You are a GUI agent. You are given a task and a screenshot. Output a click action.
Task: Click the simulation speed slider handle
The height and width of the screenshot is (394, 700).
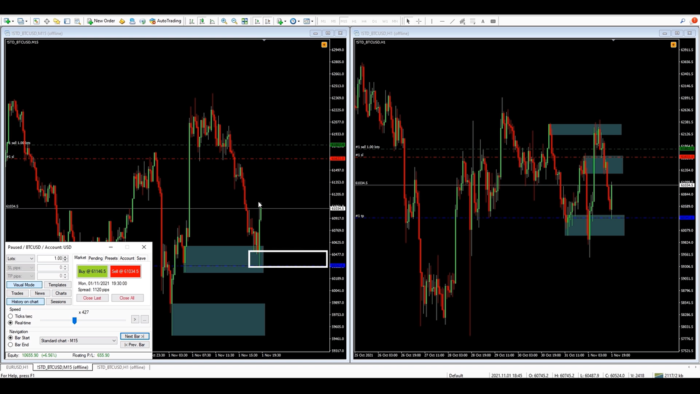pyautogui.click(x=75, y=320)
